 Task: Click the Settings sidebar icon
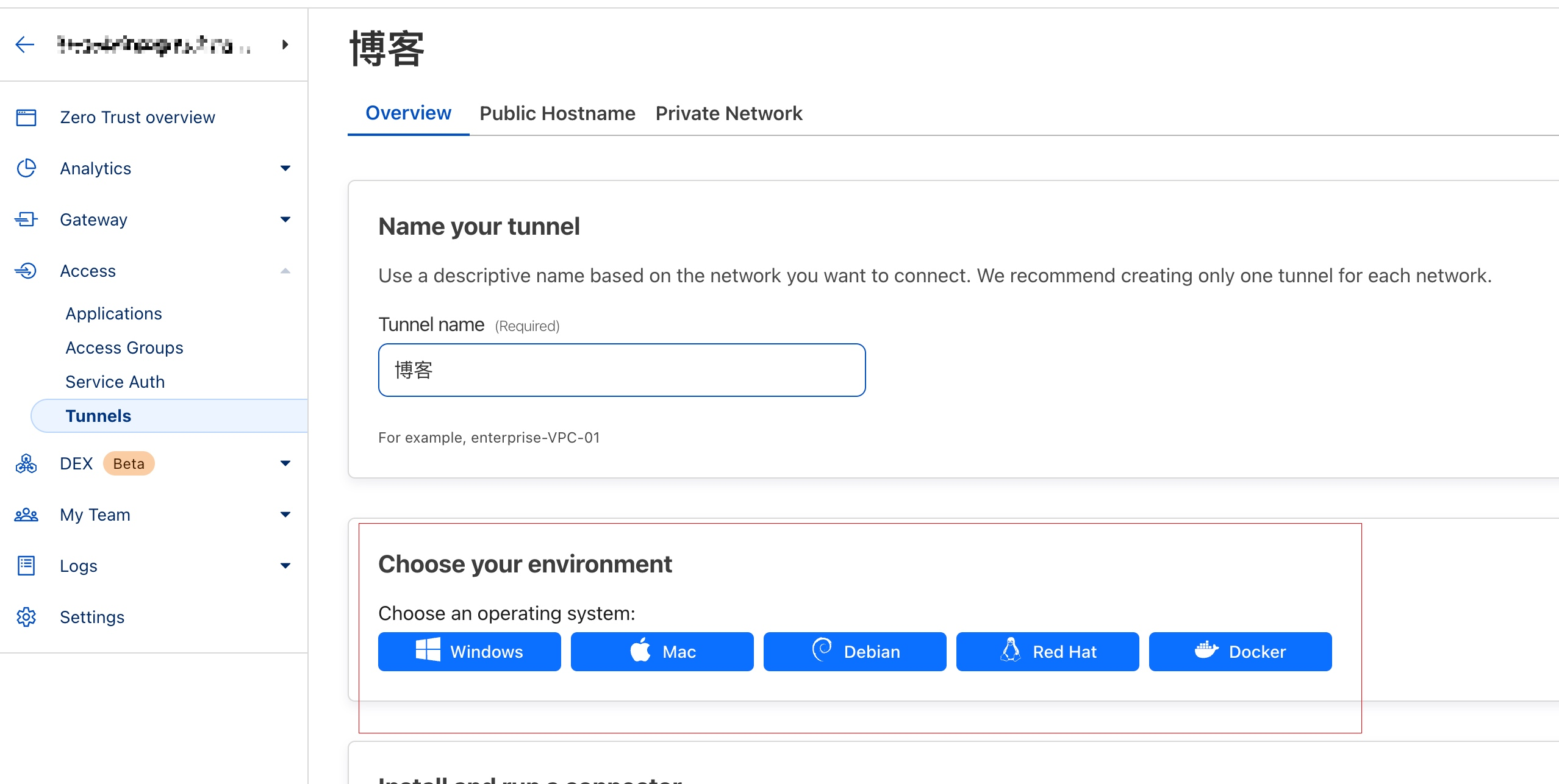click(27, 616)
